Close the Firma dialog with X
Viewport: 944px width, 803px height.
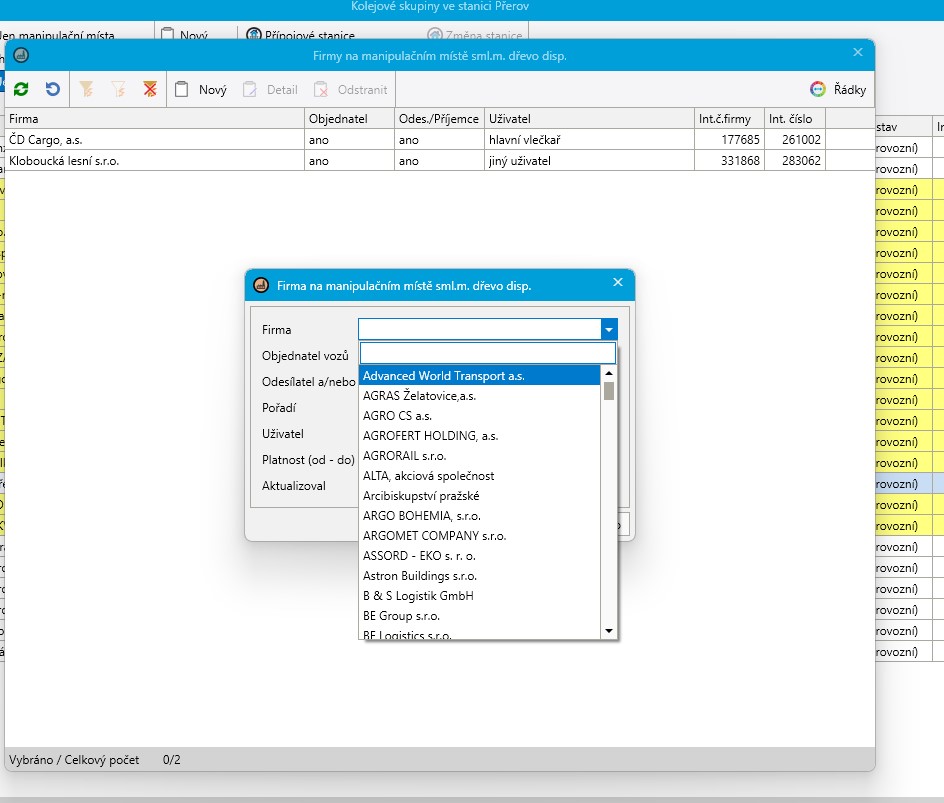pos(618,283)
